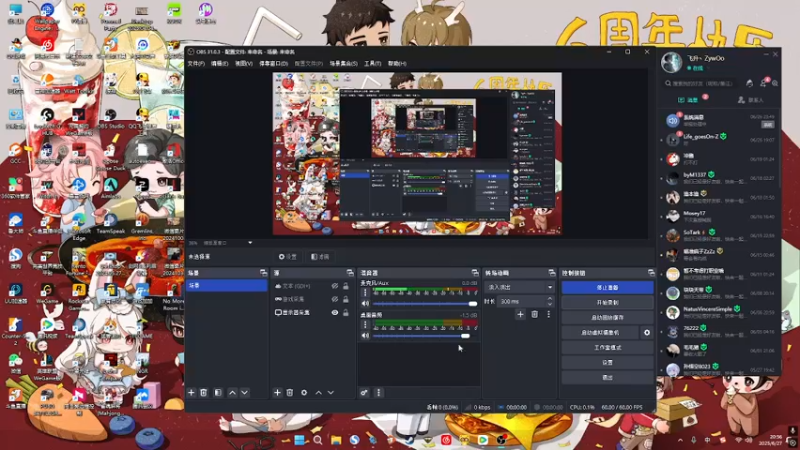
Task: Open 设置 in the Controls dock
Action: pos(607,363)
